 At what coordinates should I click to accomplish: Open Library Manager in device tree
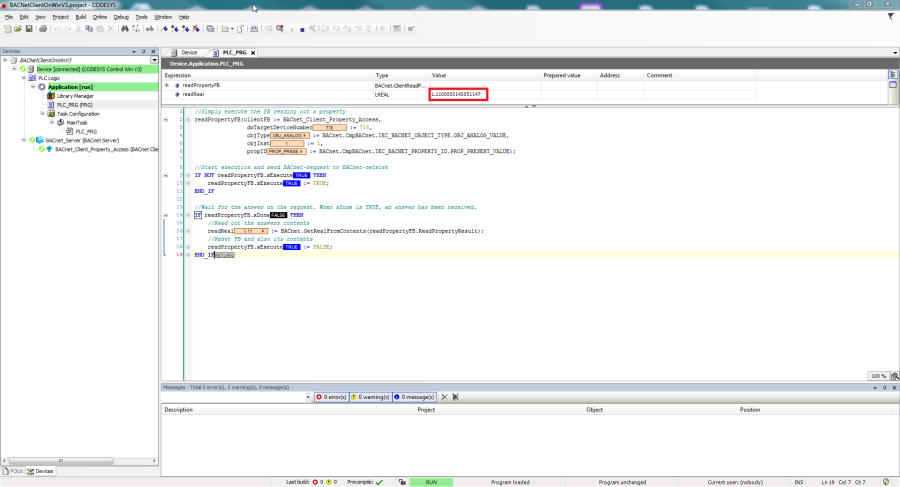pyautogui.click(x=75, y=96)
